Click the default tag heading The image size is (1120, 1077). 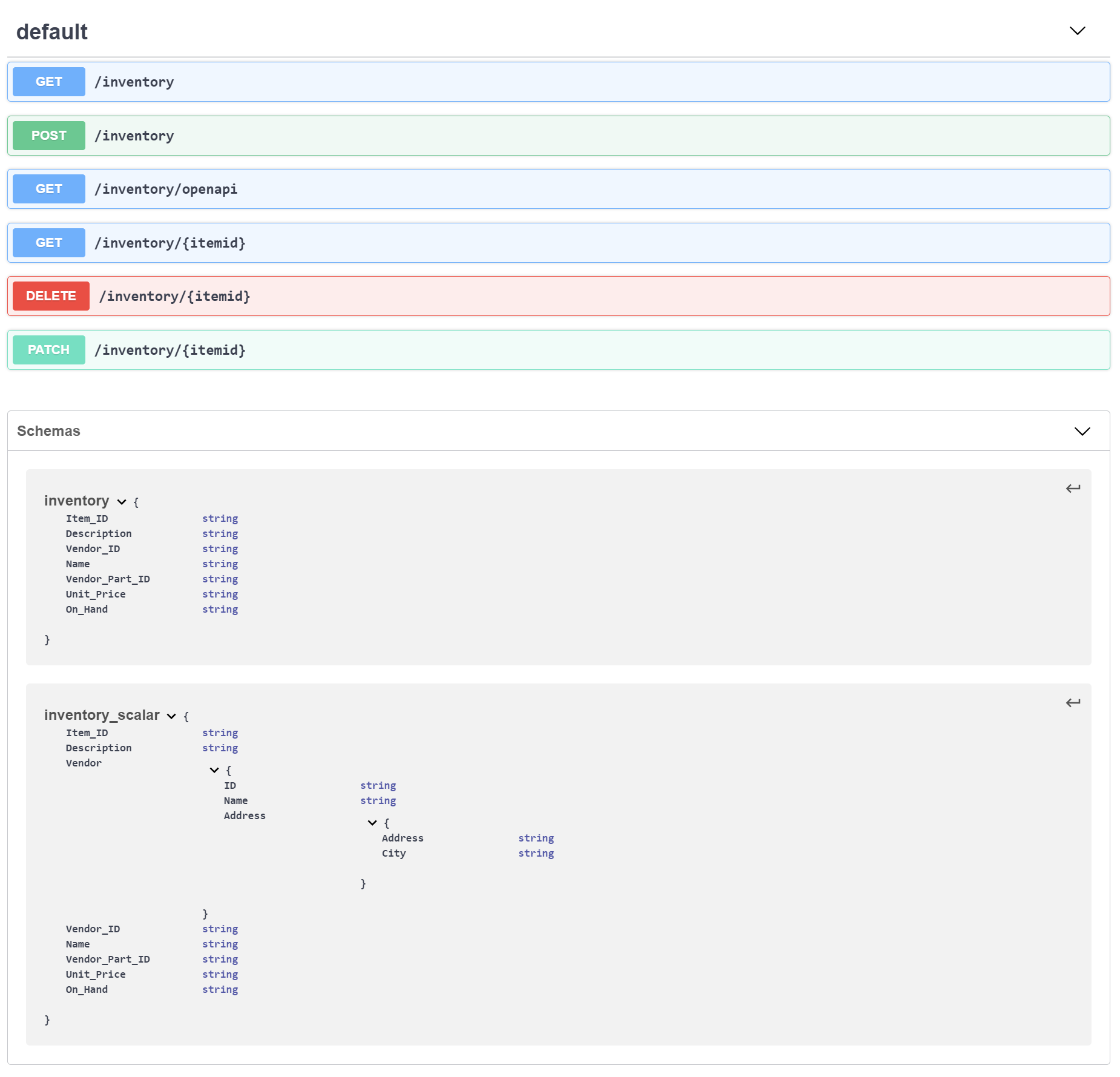tap(52, 31)
